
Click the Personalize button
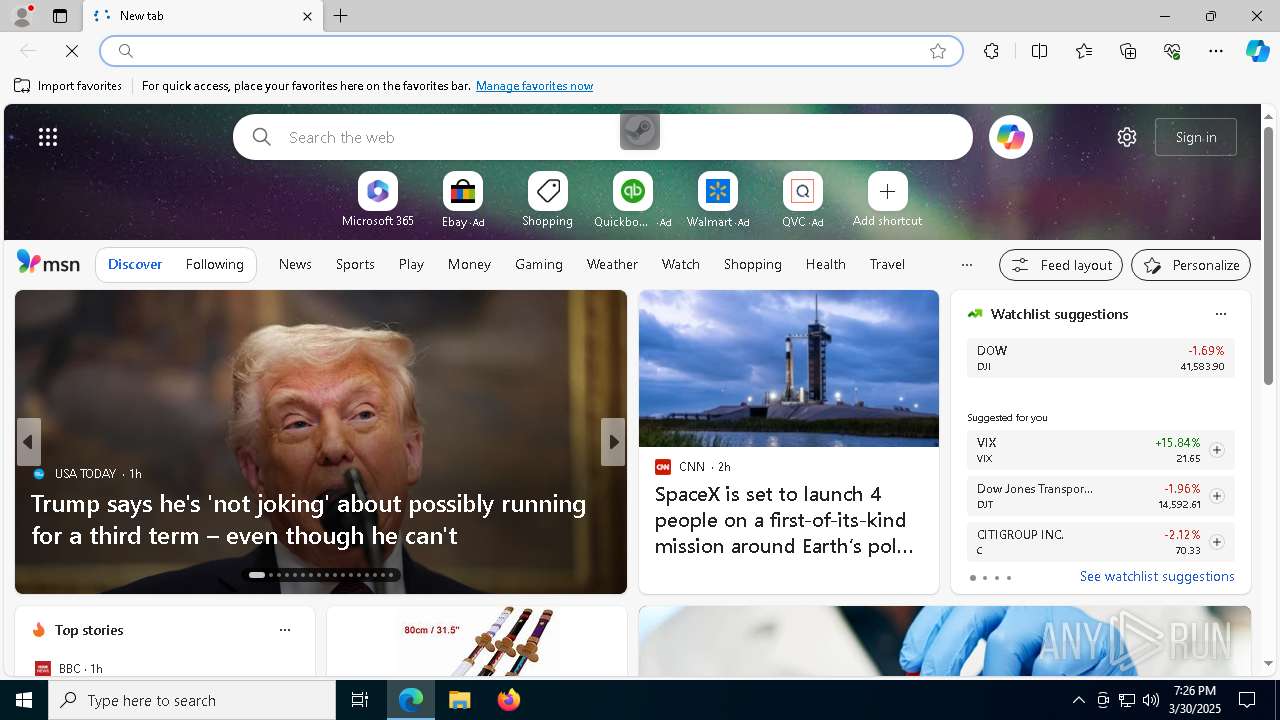tap(1191, 265)
